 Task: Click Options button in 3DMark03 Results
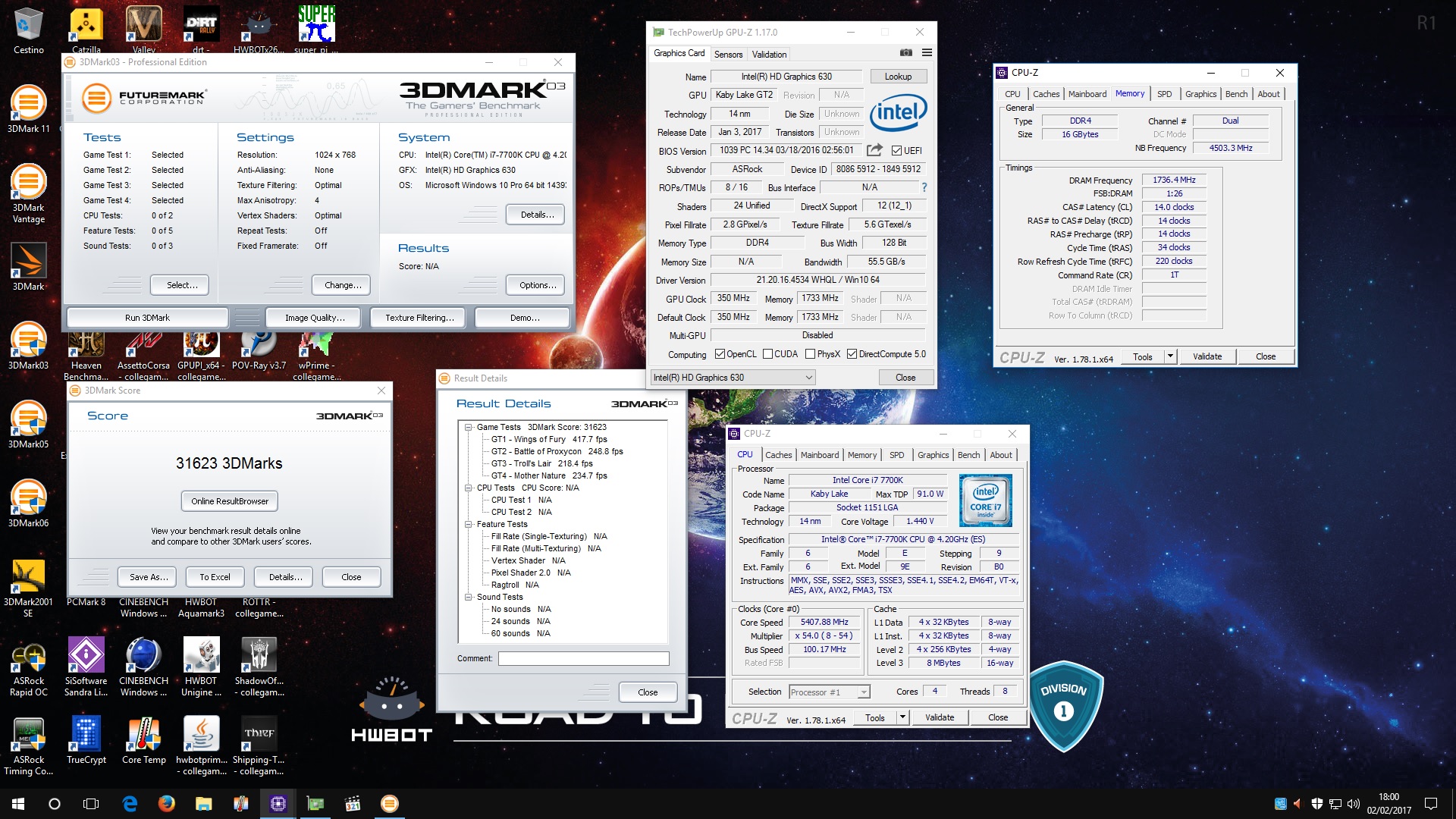(535, 285)
